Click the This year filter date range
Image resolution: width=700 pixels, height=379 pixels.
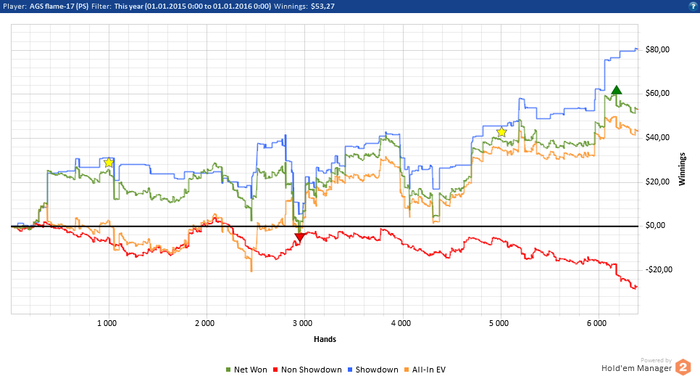click(192, 6)
